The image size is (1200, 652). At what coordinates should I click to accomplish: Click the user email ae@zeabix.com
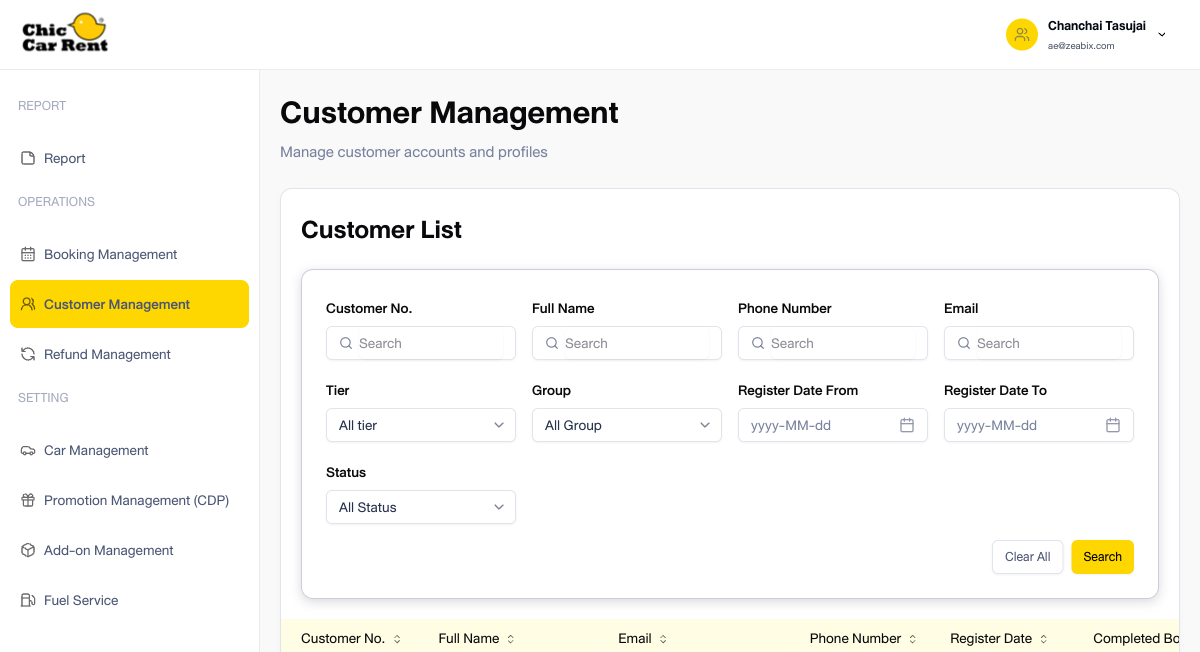[x=1081, y=46]
